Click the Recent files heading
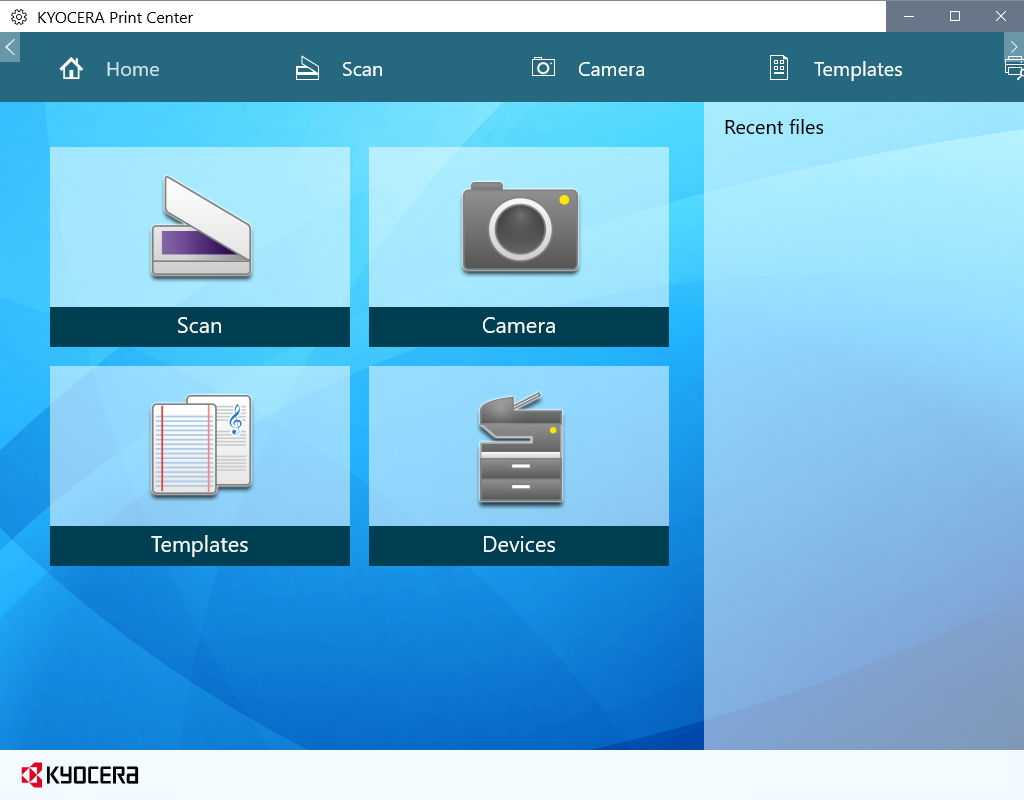 (773, 127)
